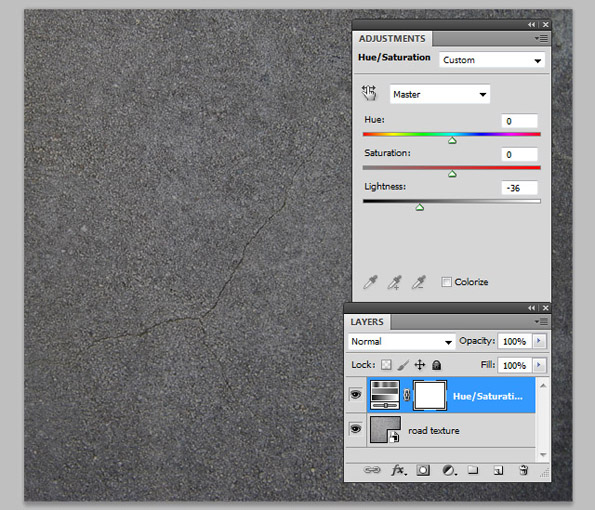The height and width of the screenshot is (510, 595).
Task: Hide the Hue/Saturation adjustment layer
Action: 356,395
